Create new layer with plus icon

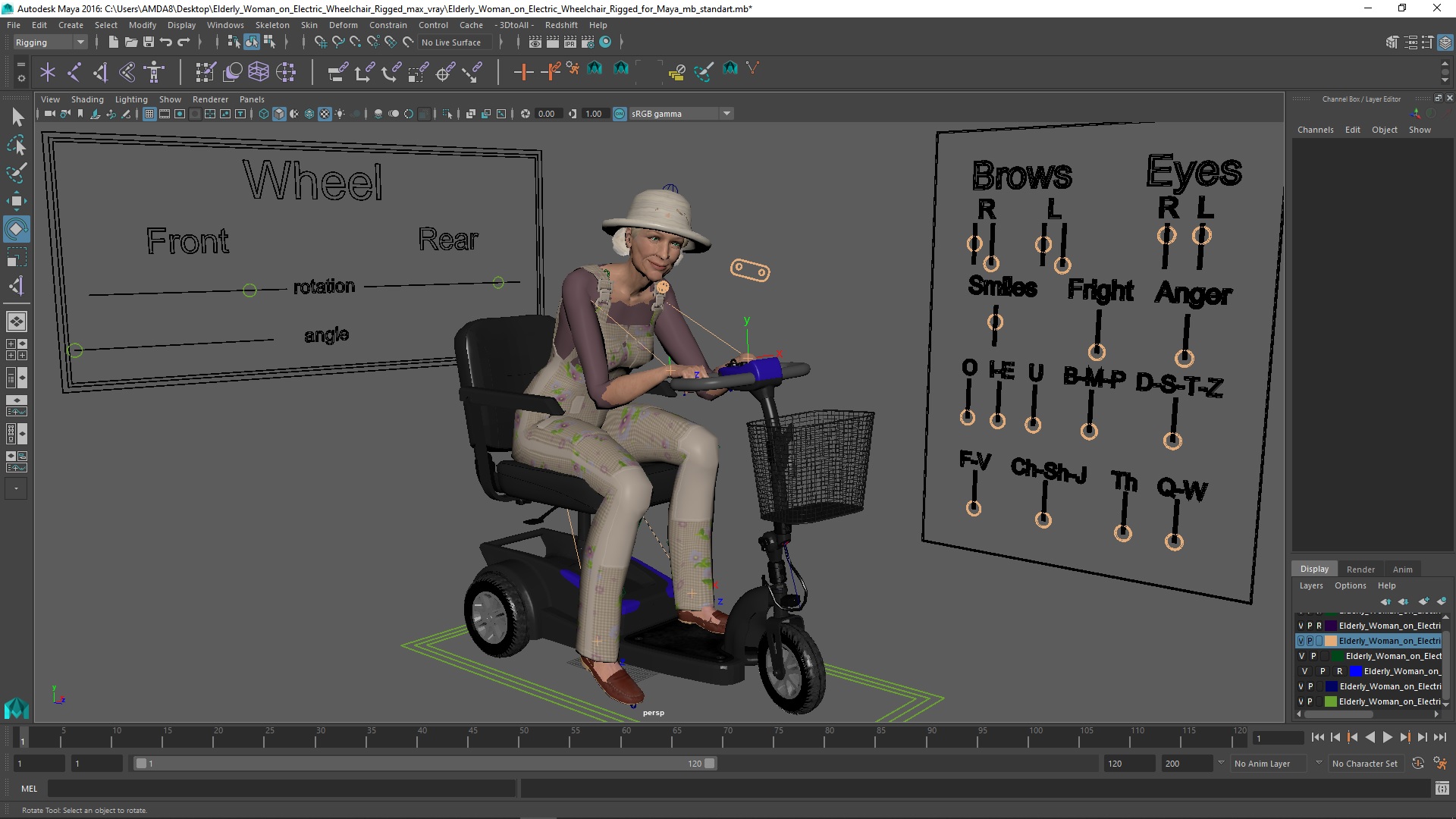1423,601
